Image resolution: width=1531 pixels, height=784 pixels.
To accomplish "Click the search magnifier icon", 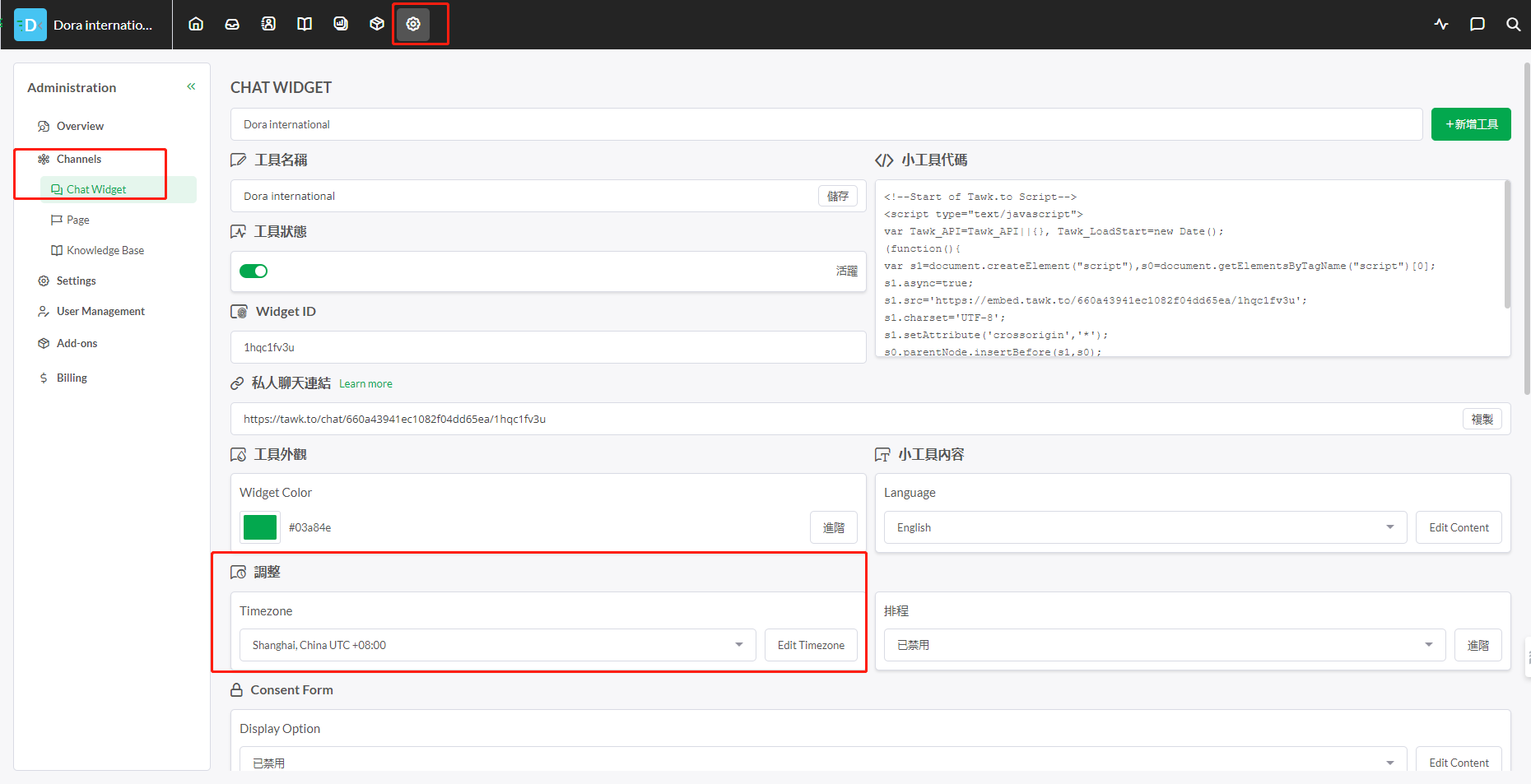I will (1513, 24).
